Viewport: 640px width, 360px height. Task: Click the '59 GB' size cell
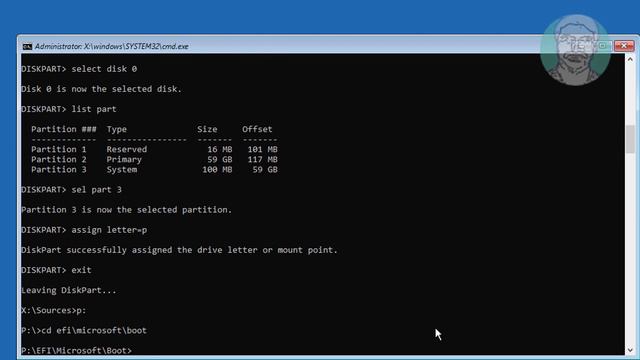point(220,159)
